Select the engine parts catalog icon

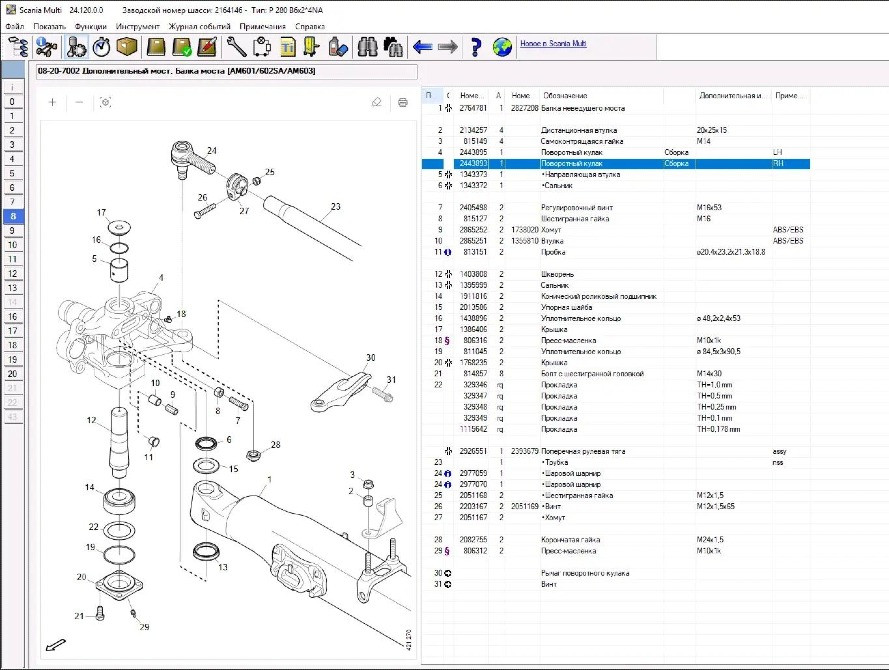tap(75, 46)
